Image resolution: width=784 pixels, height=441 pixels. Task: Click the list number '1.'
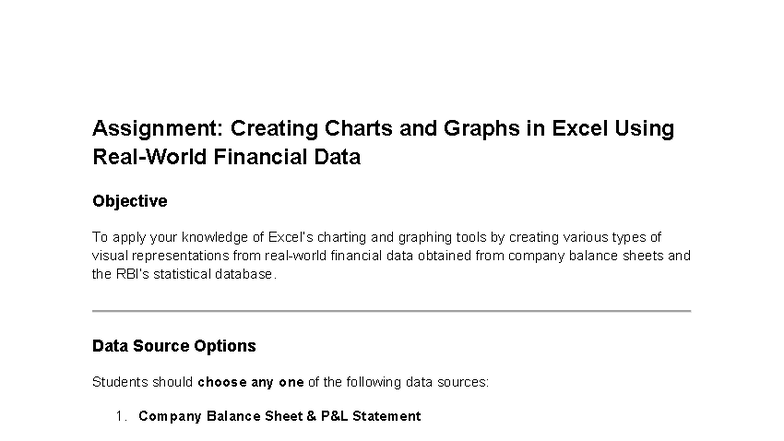tap(122, 416)
